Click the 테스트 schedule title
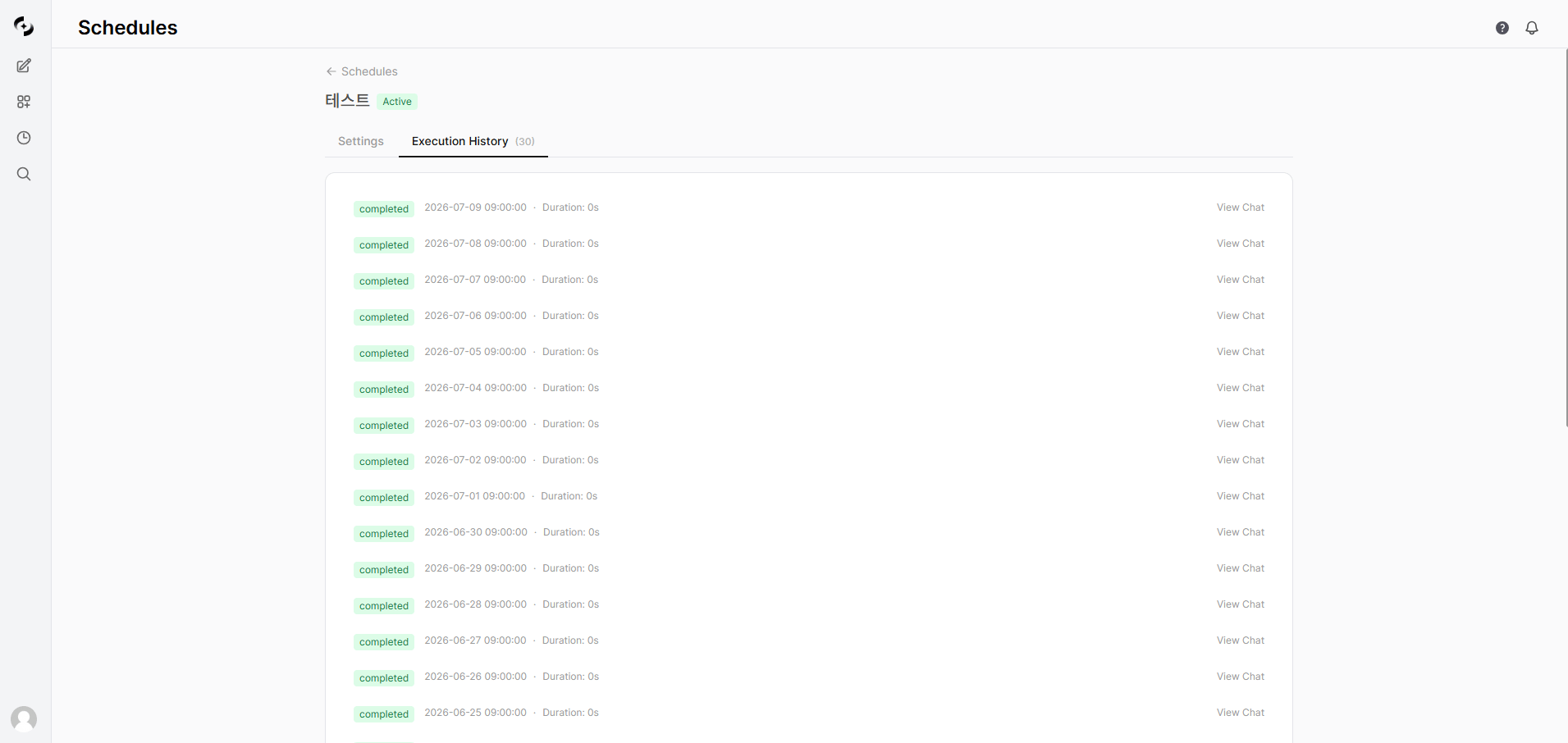 click(x=347, y=100)
